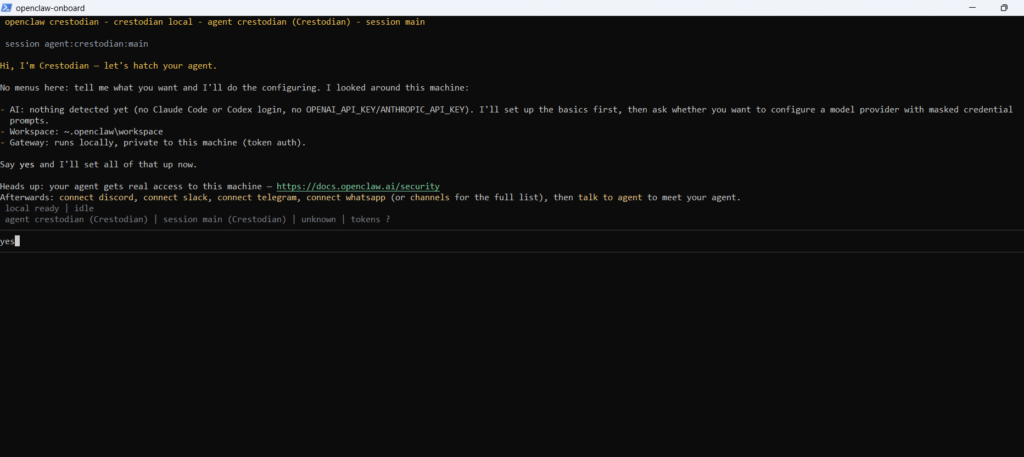This screenshot has height=457, width=1024.
Task: Click the PowerShell icon in the title bar
Action: click(7, 8)
